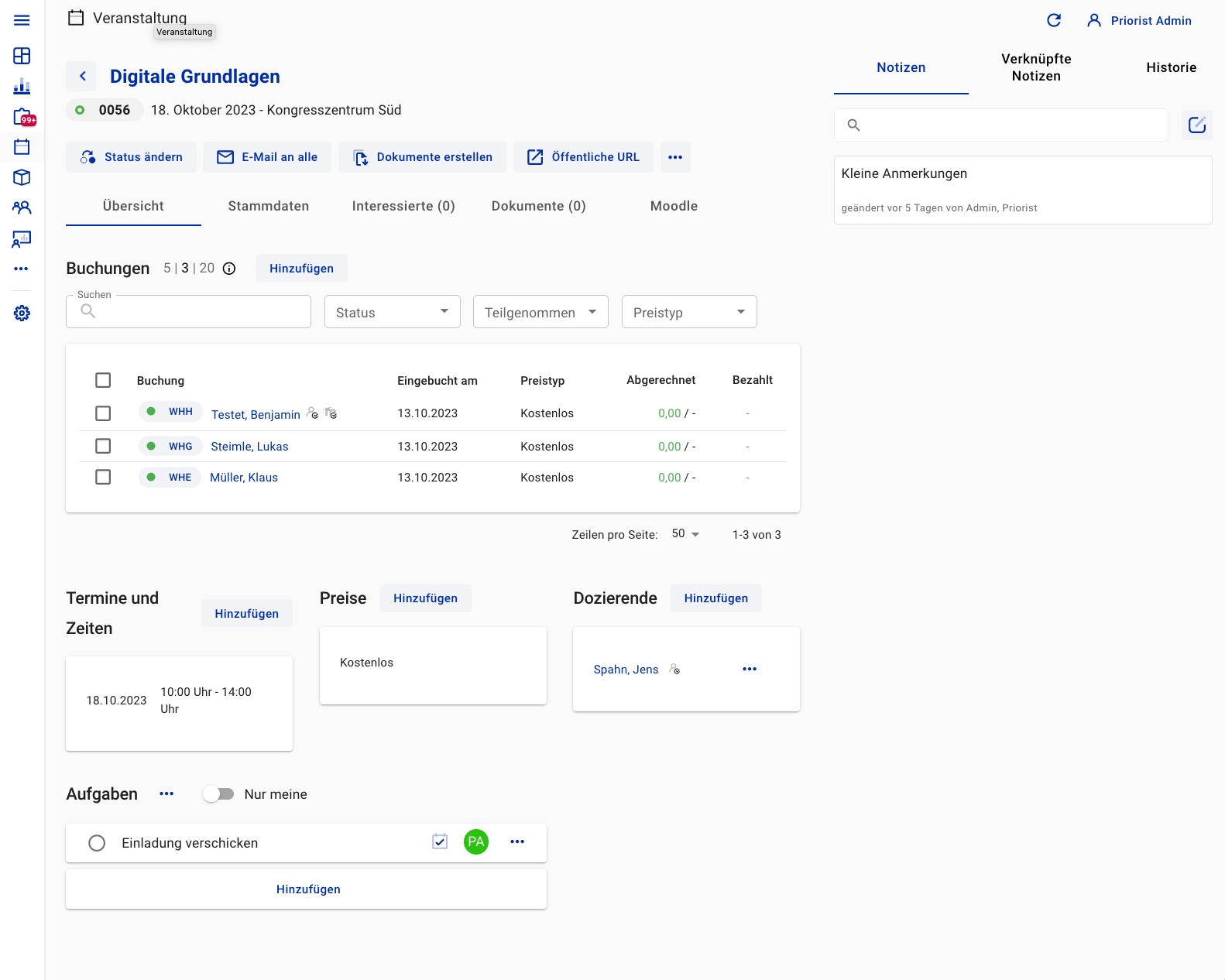1225x980 pixels.
Task: Open the Preistyp filter dropdown
Action: 688,312
